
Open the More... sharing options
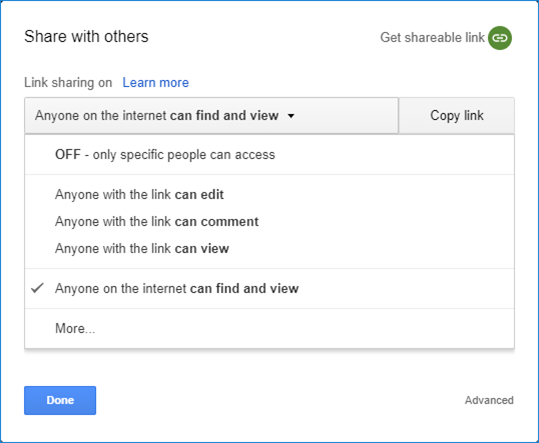270,329
